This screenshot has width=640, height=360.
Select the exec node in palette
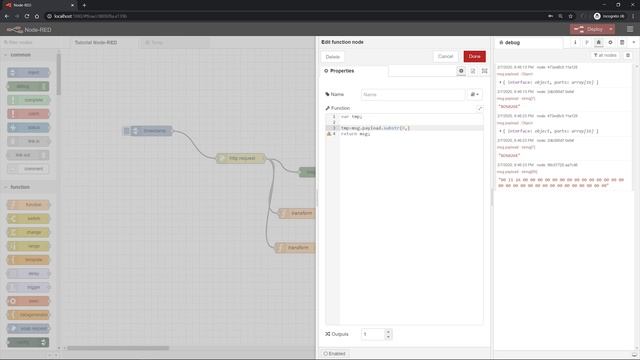[28, 301]
